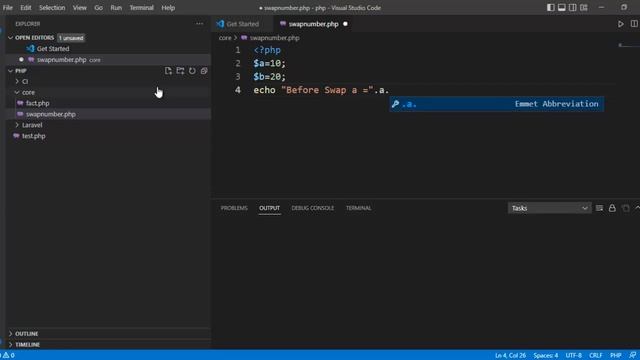Click the feedback icon in status bar

tap(632, 355)
